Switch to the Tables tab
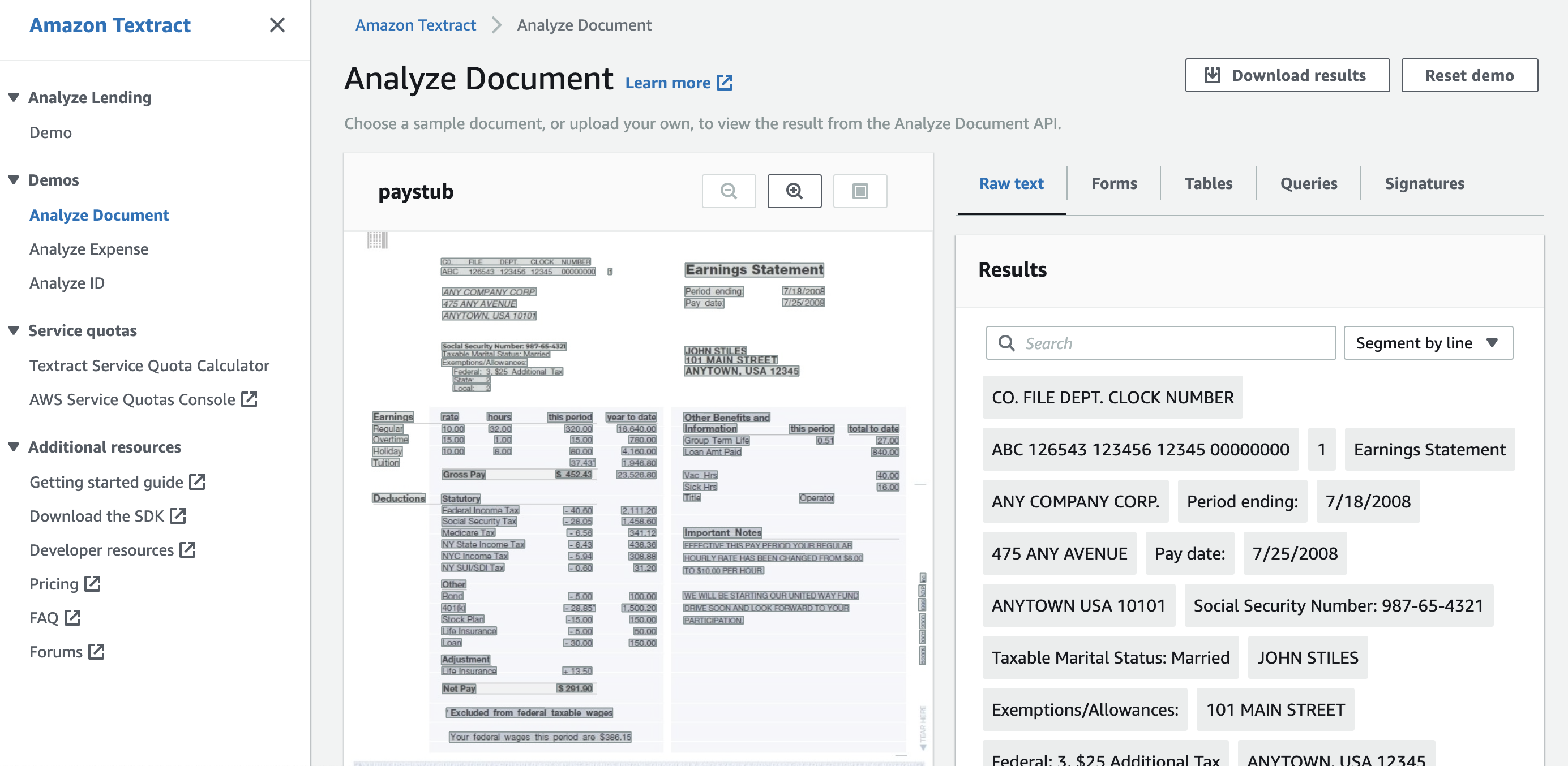 point(1208,184)
